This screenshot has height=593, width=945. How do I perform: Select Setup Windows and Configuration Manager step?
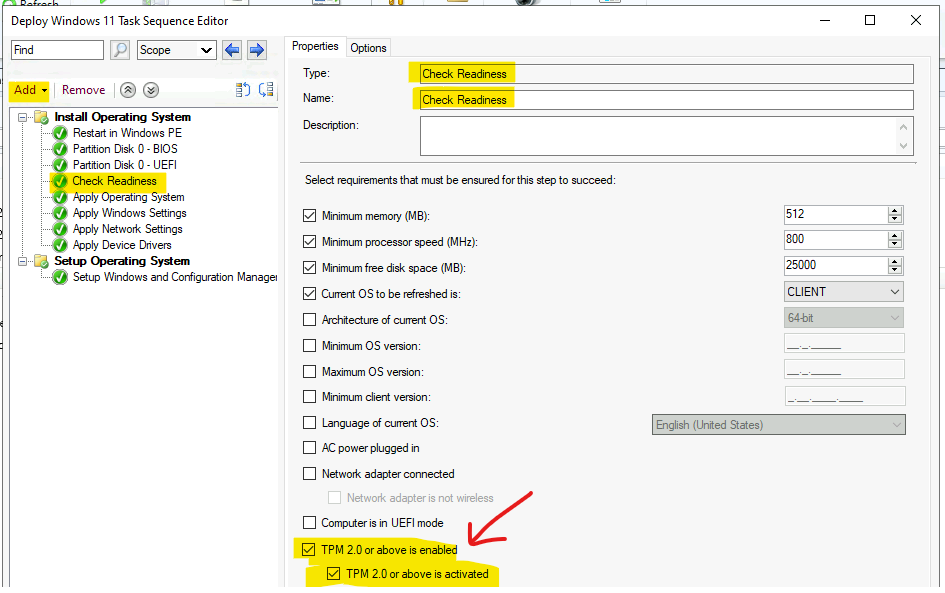175,277
